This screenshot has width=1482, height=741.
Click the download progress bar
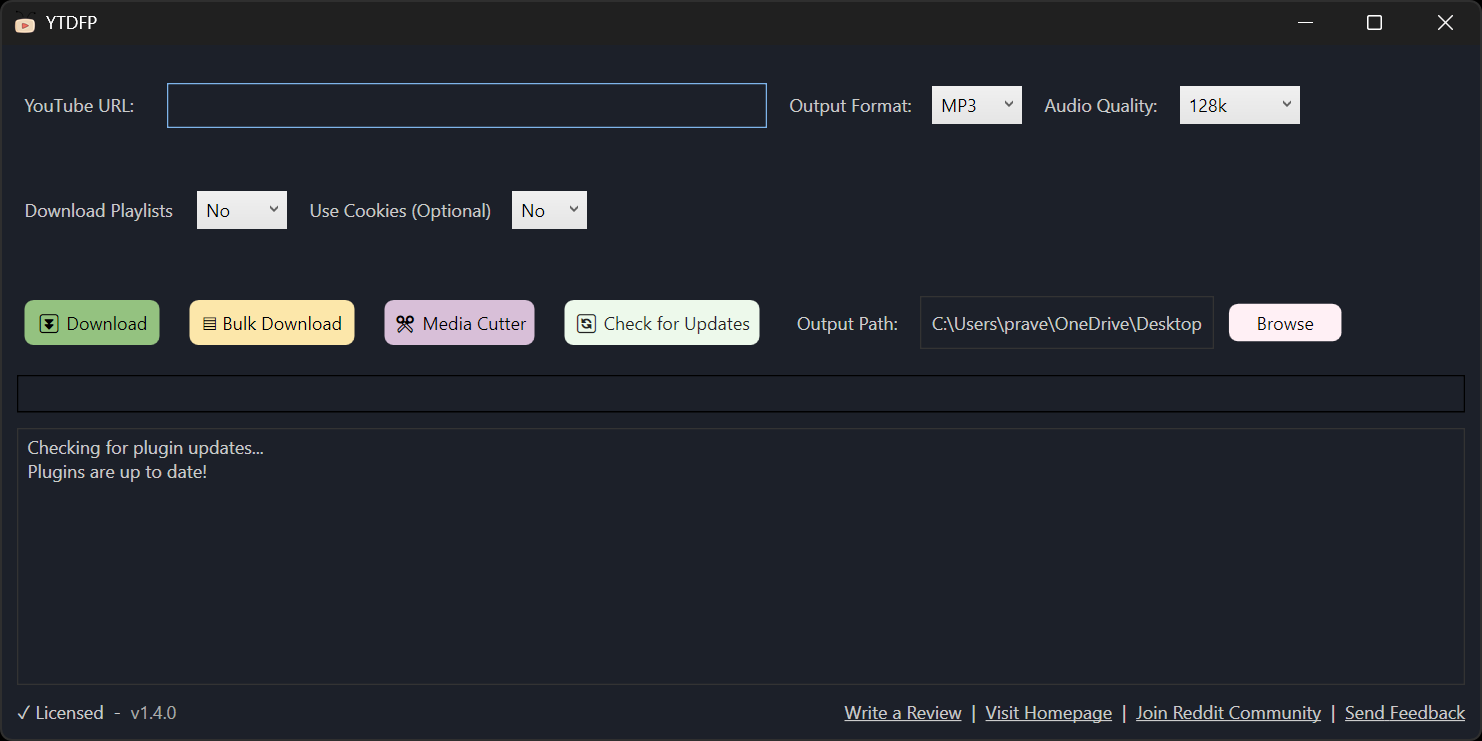pos(740,394)
